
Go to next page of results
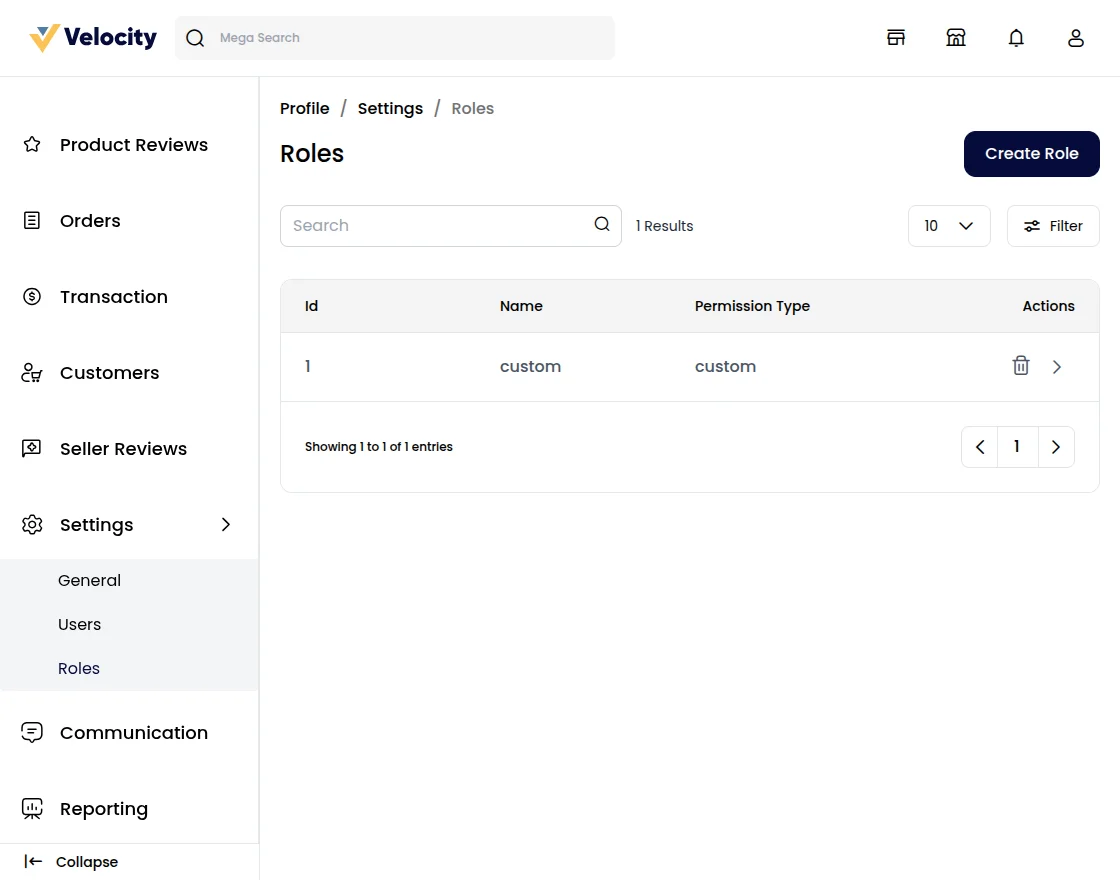1056,447
